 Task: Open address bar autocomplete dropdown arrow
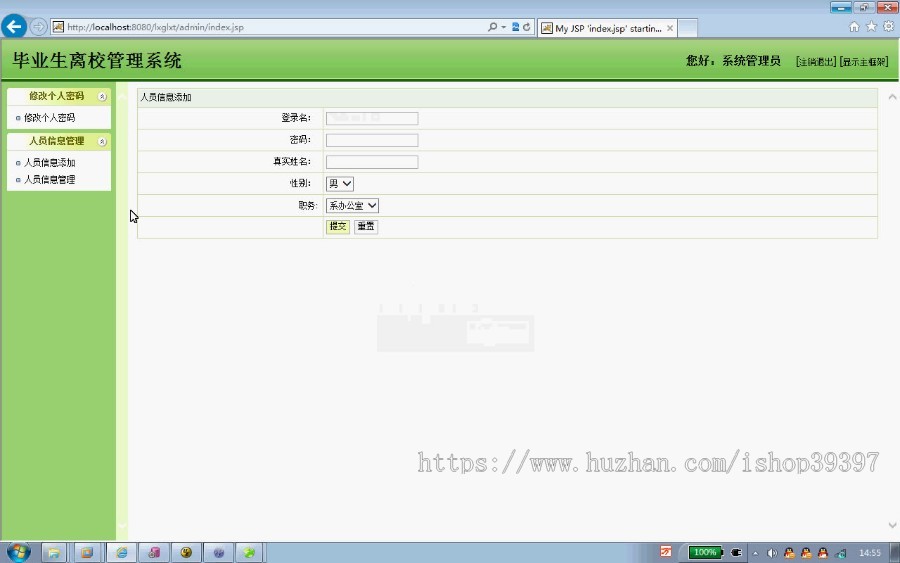(503, 27)
